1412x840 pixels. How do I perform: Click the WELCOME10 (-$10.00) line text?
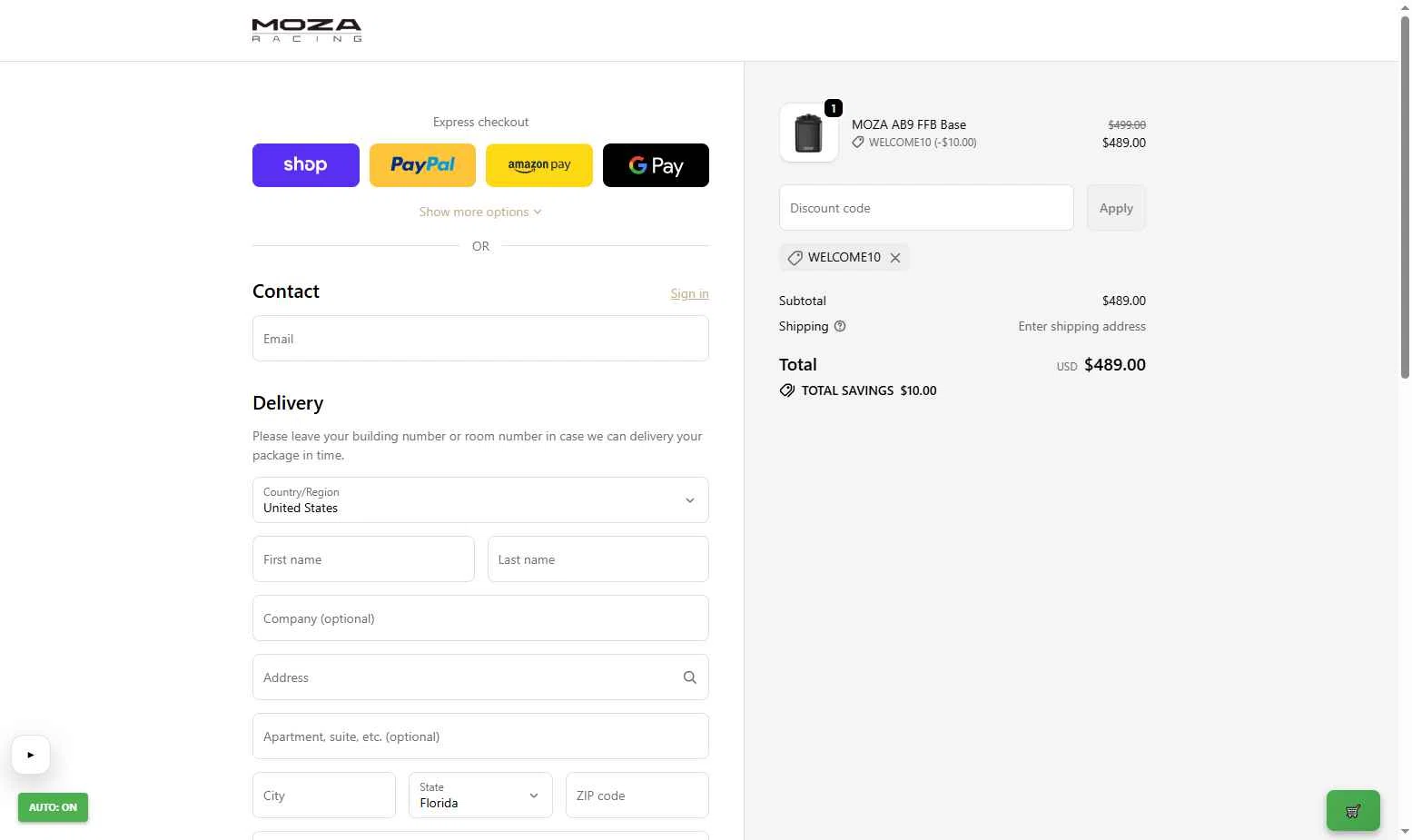click(923, 143)
